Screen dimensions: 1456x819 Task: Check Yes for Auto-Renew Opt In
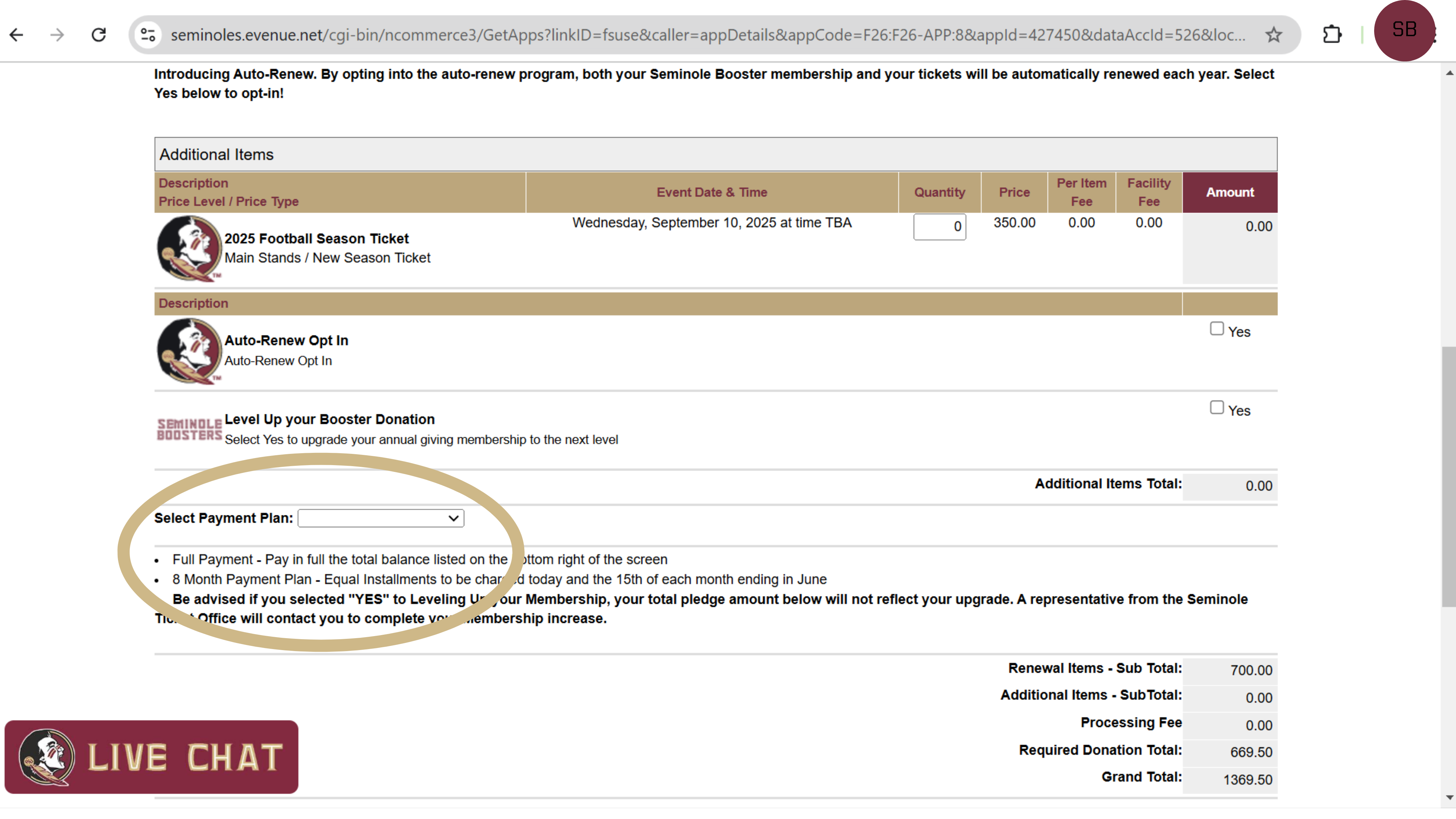coord(1216,329)
